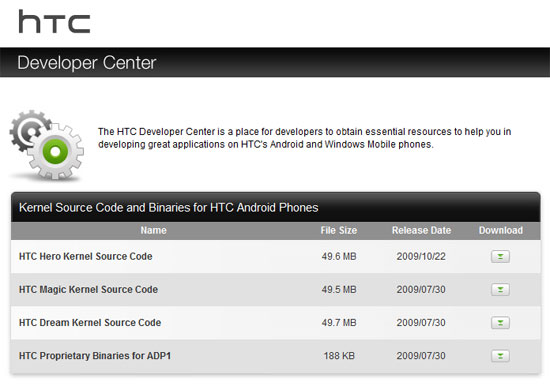Viewport: 550px width, 386px height.
Task: Click the 49.6 MB file size cell
Action: tap(339, 257)
